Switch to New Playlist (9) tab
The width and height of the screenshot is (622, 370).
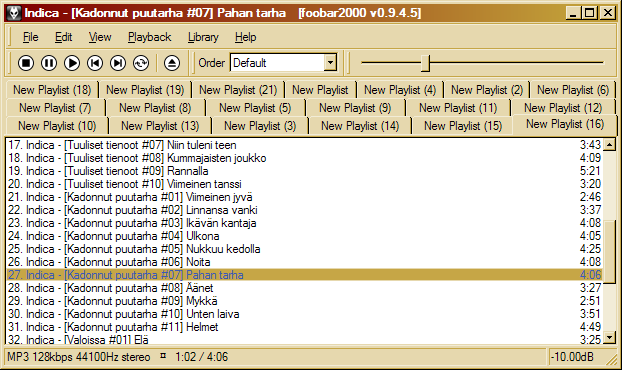[355, 108]
